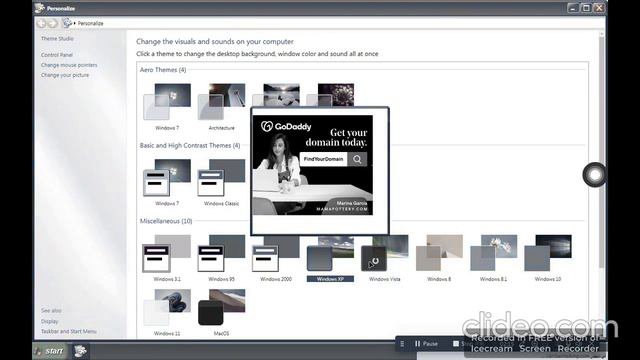Open Change your picture
Image resolution: width=640 pixels, height=360 pixels.
click(x=65, y=75)
